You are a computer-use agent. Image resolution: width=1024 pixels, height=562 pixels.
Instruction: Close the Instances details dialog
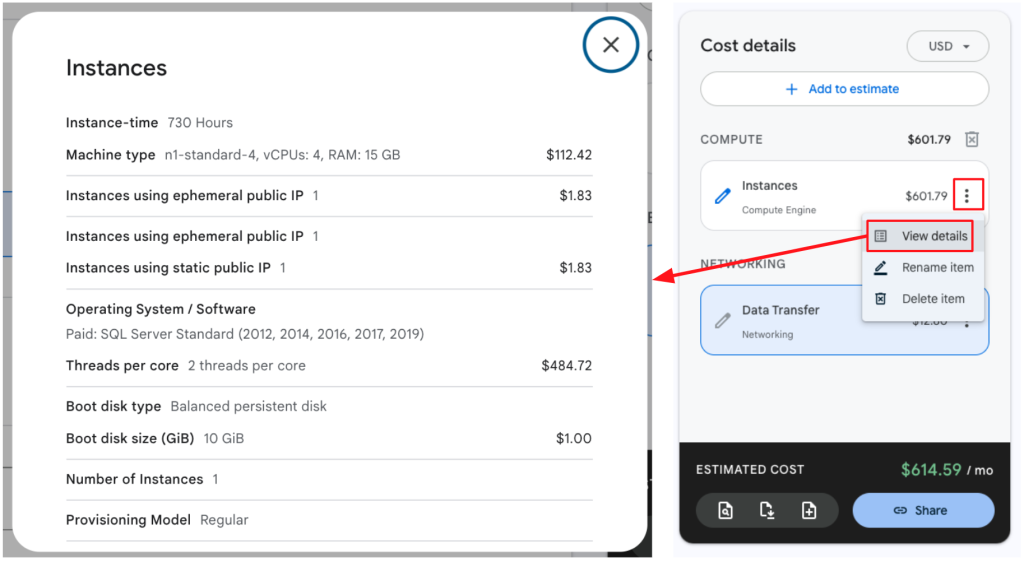(611, 45)
